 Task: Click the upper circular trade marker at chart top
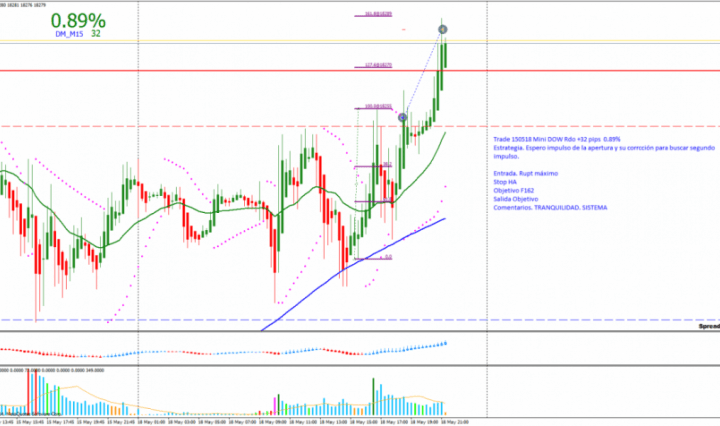(443, 30)
